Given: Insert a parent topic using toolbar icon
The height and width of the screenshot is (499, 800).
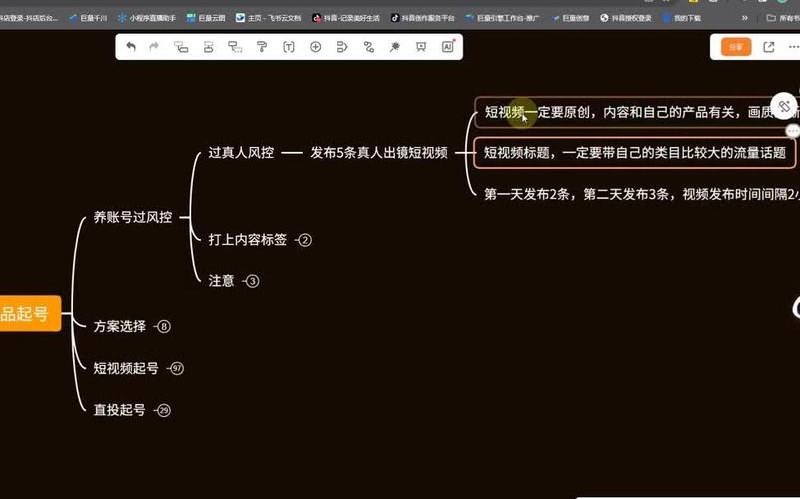Looking at the screenshot, I should [235, 47].
